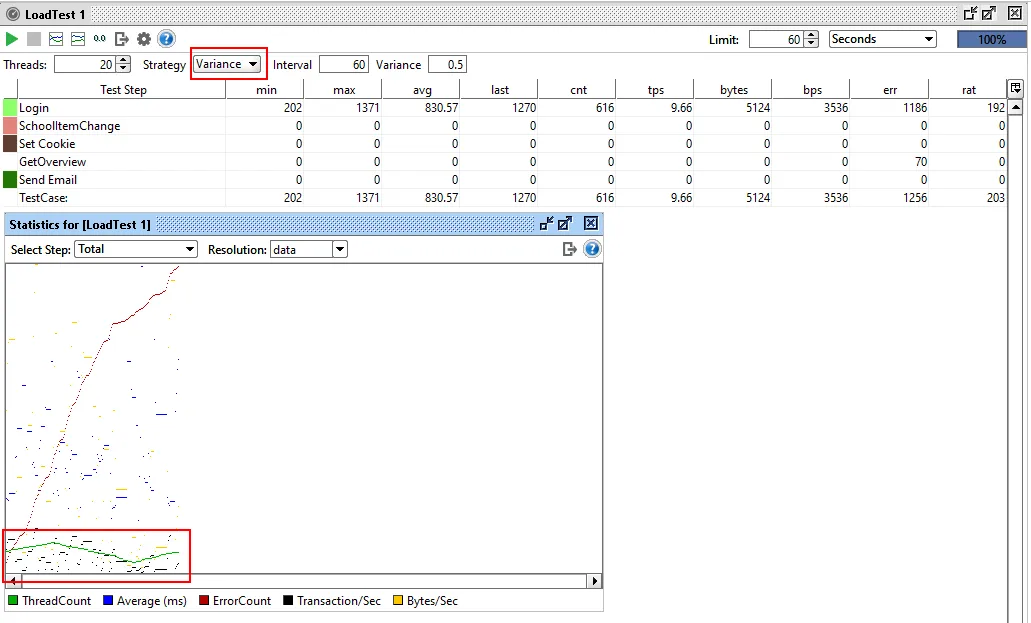The image size is (1031, 623).
Task: Open the table column chooser icon next to the rat column
Action: click(1015, 88)
